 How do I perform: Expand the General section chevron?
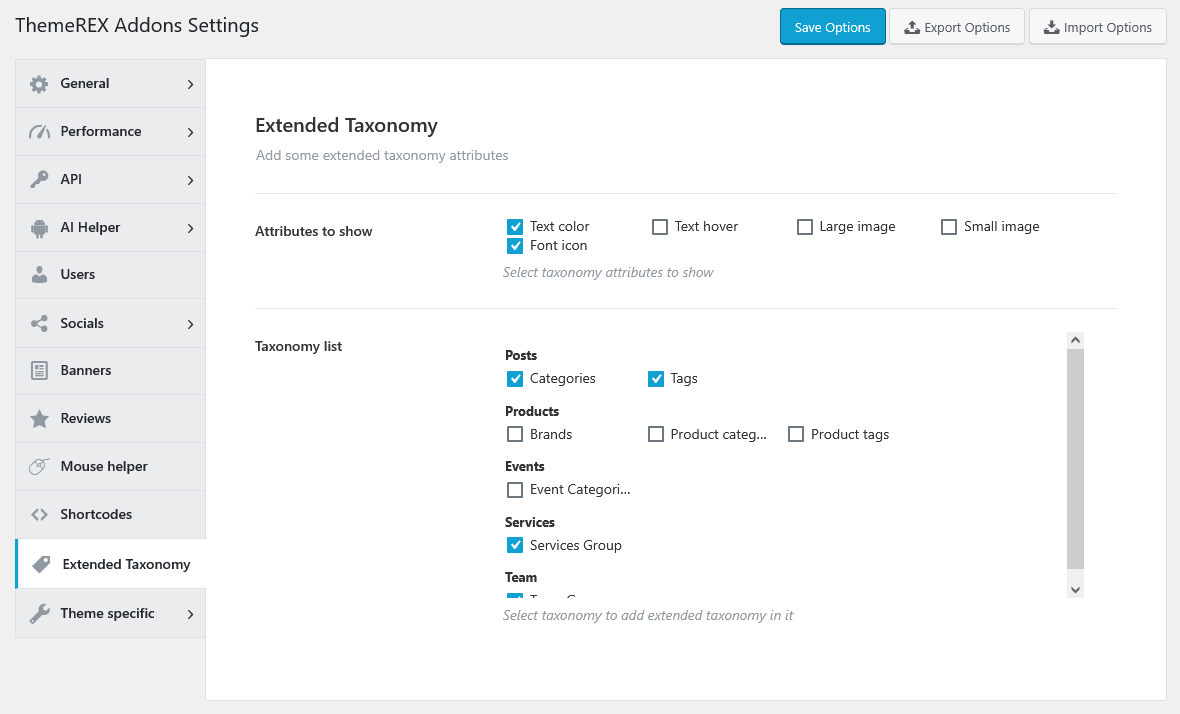pos(190,84)
